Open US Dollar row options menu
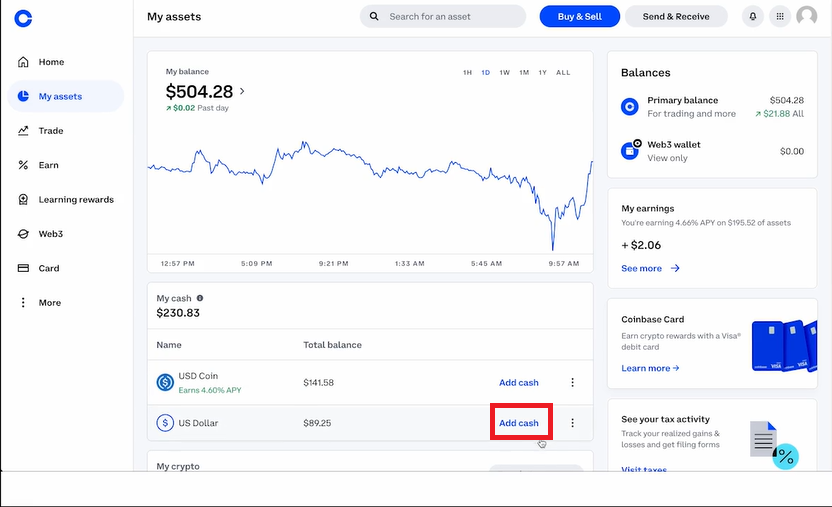832x507 pixels. (572, 423)
